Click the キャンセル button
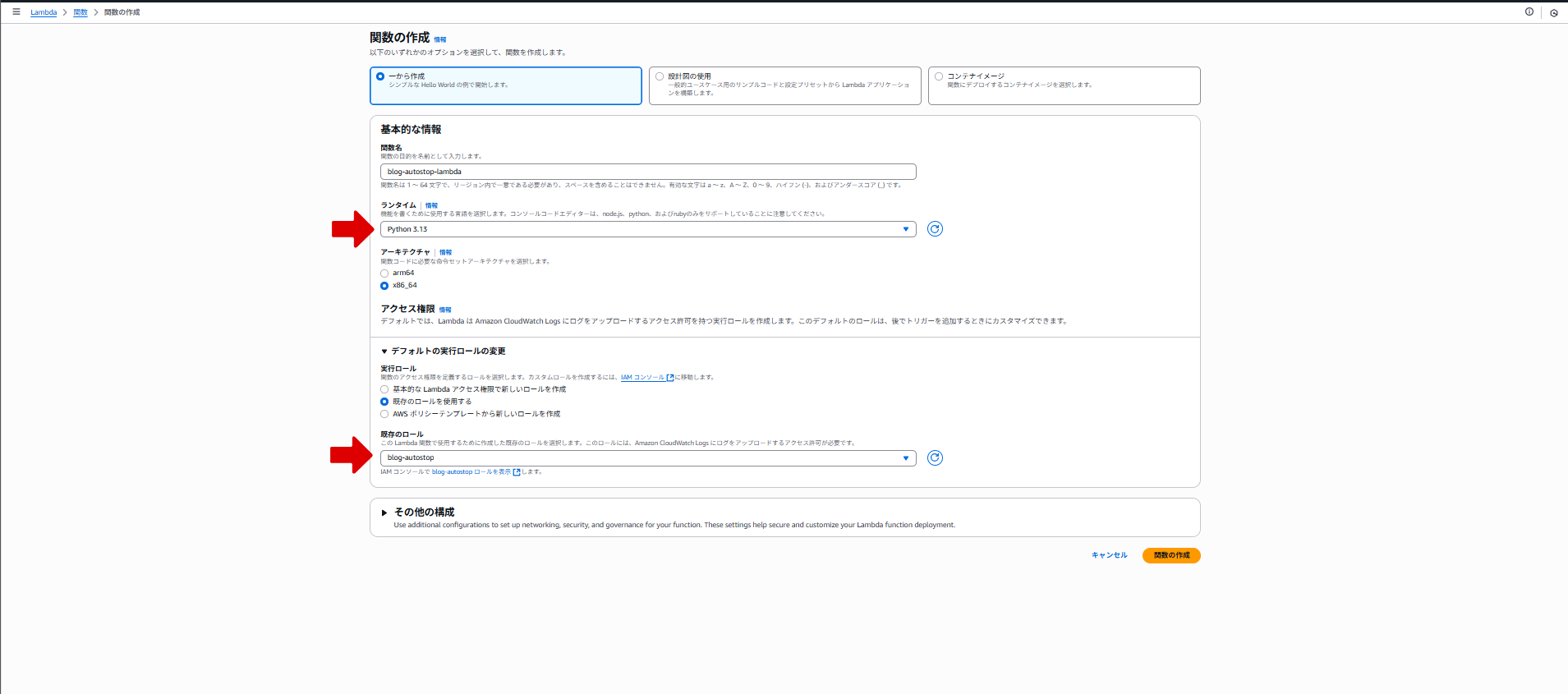1568x694 pixels. pyautogui.click(x=1109, y=555)
